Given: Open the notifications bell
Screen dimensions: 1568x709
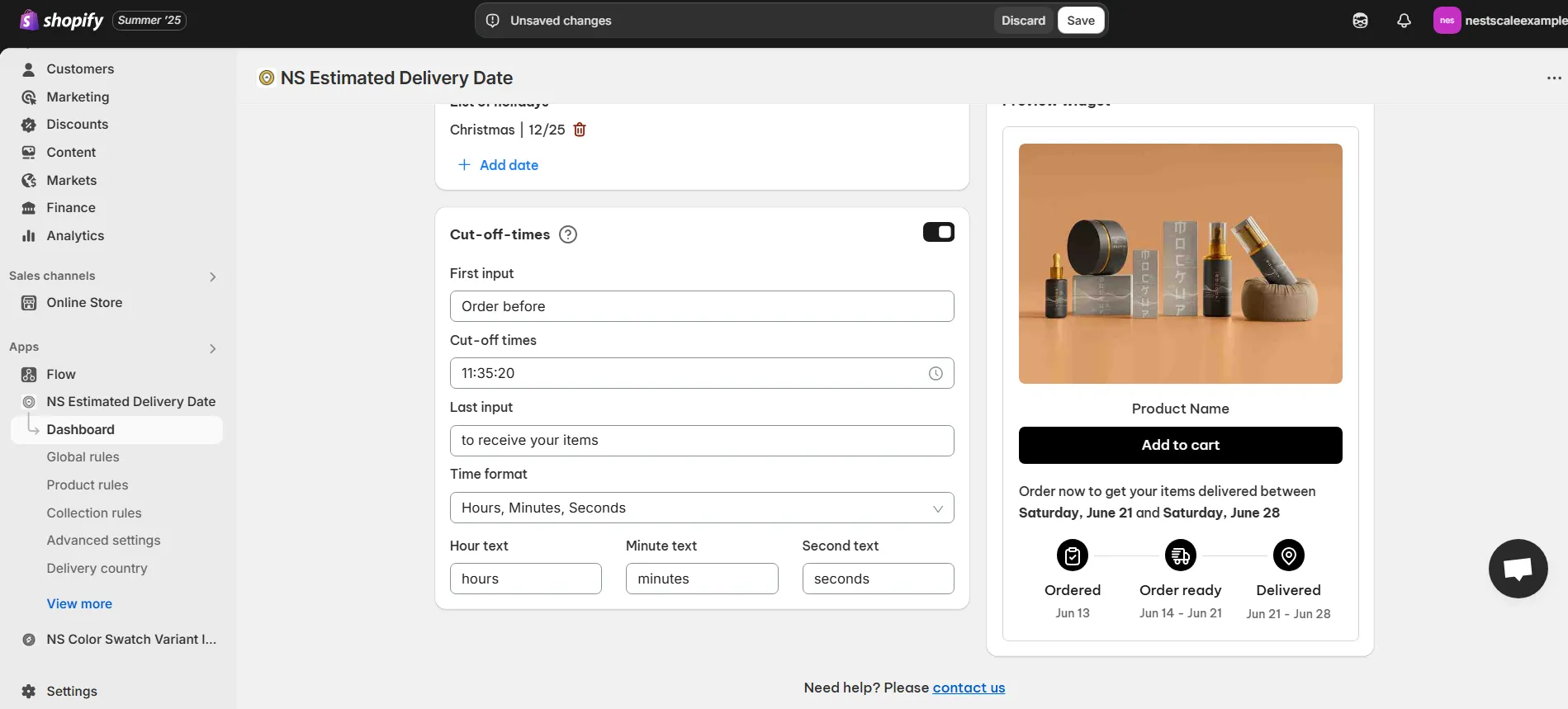Looking at the screenshot, I should (1404, 21).
